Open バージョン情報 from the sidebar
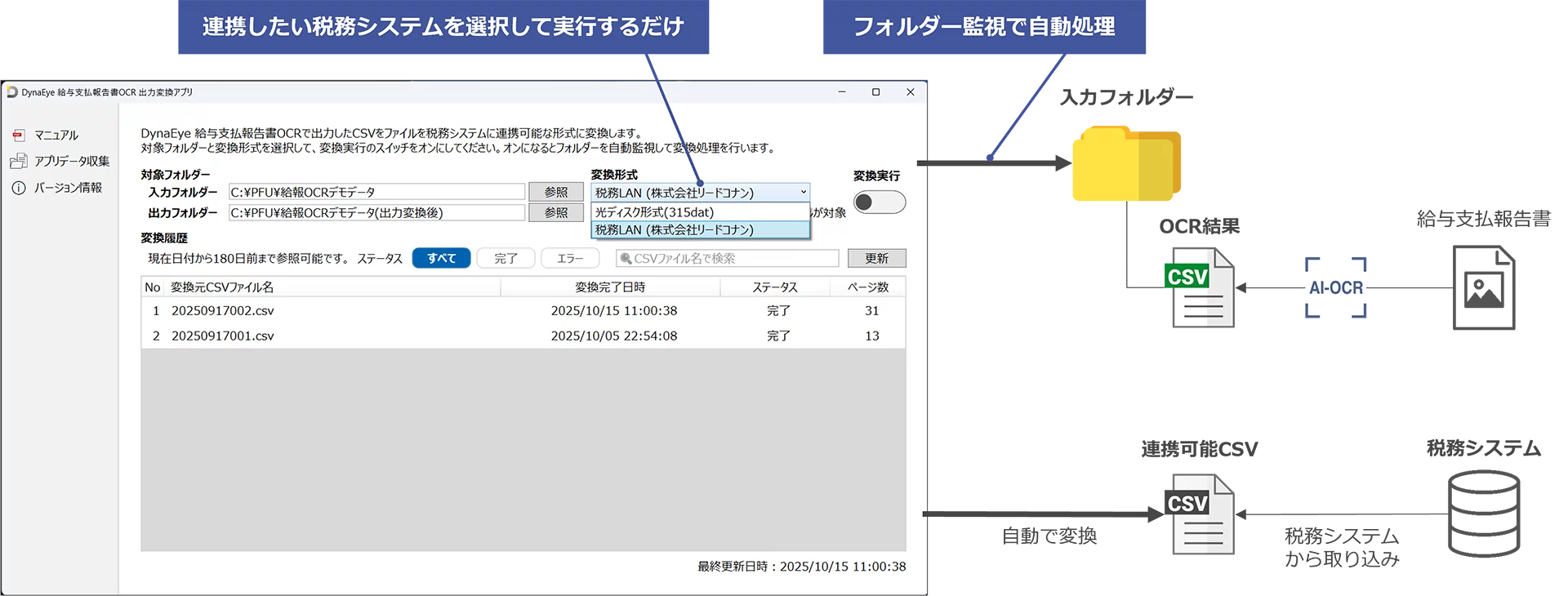 pos(68,188)
